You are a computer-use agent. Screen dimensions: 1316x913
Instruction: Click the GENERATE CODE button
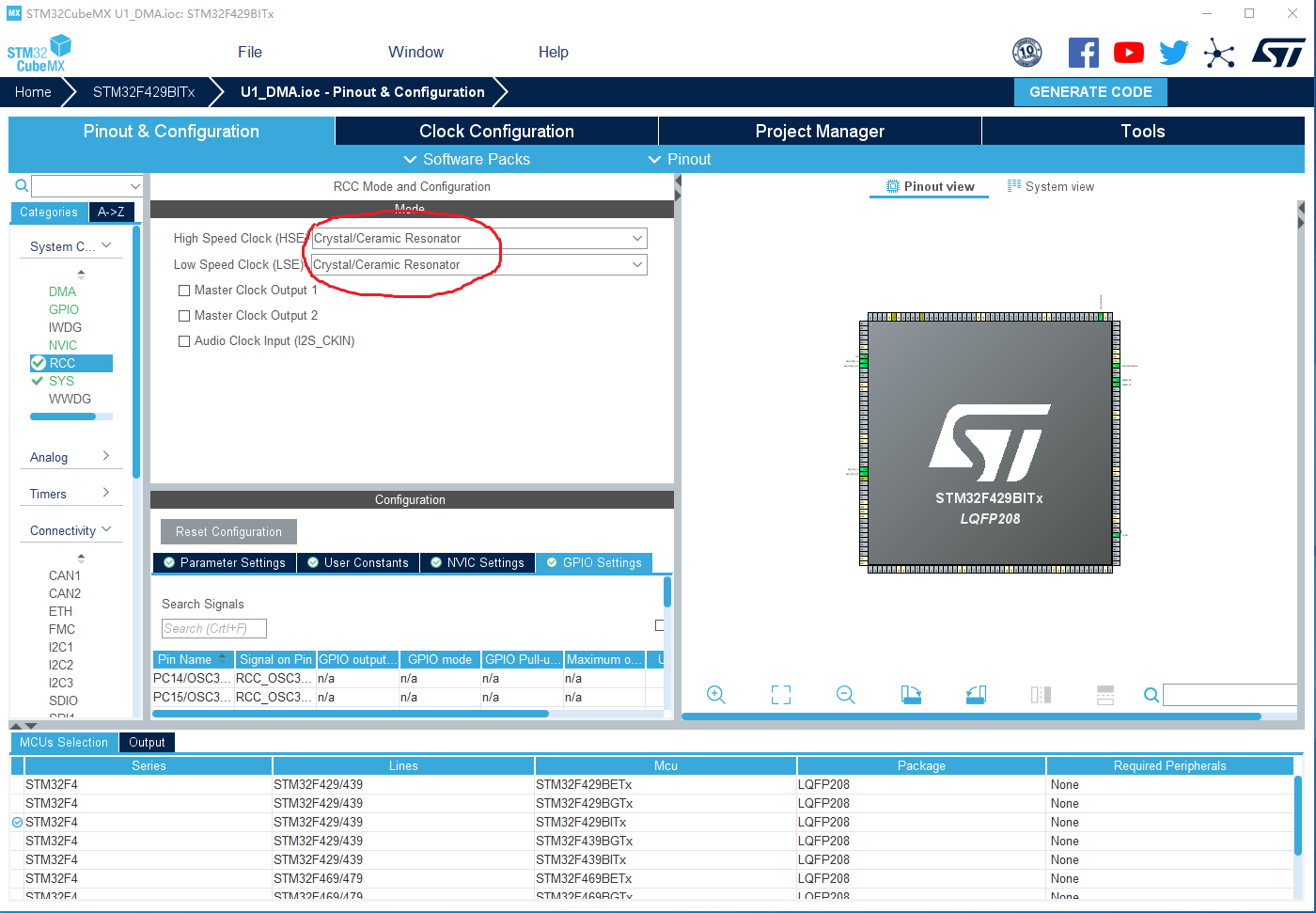(1090, 92)
